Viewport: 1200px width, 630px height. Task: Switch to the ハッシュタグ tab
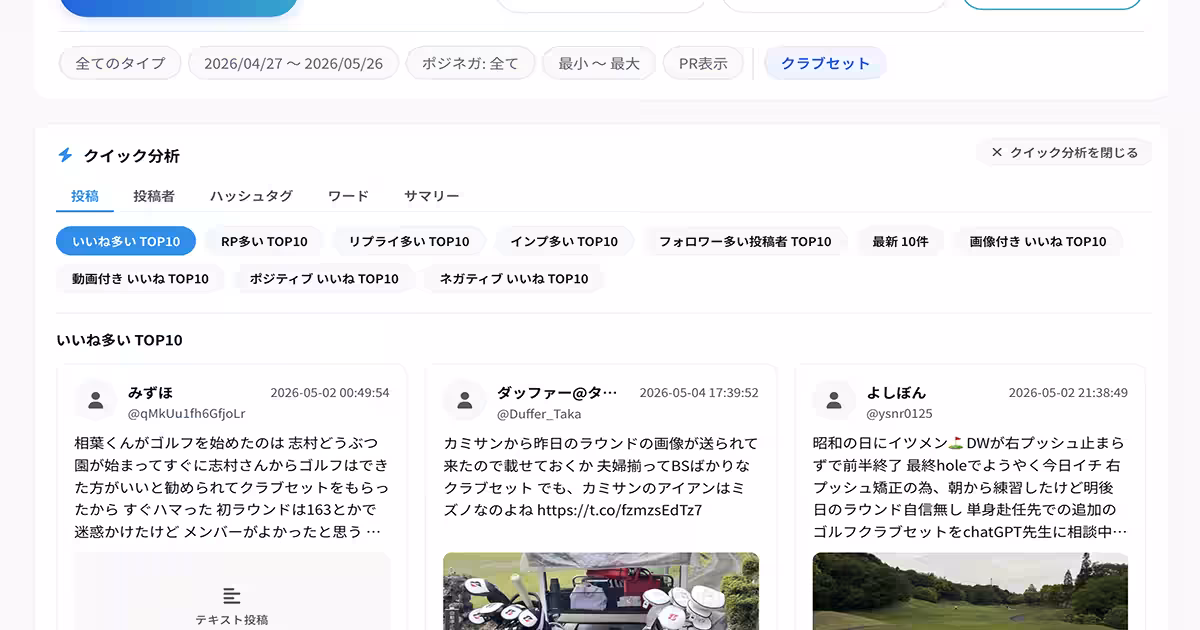coord(251,196)
